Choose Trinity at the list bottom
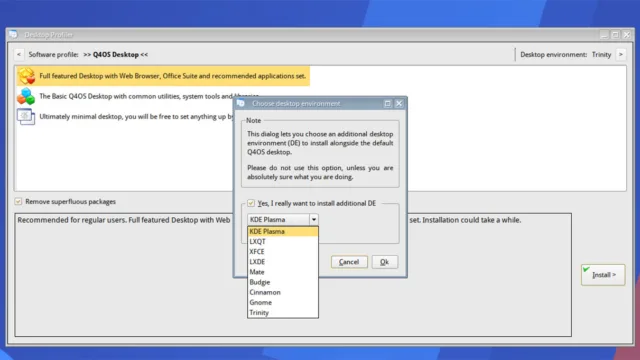The width and height of the screenshot is (640, 360). tap(282, 313)
